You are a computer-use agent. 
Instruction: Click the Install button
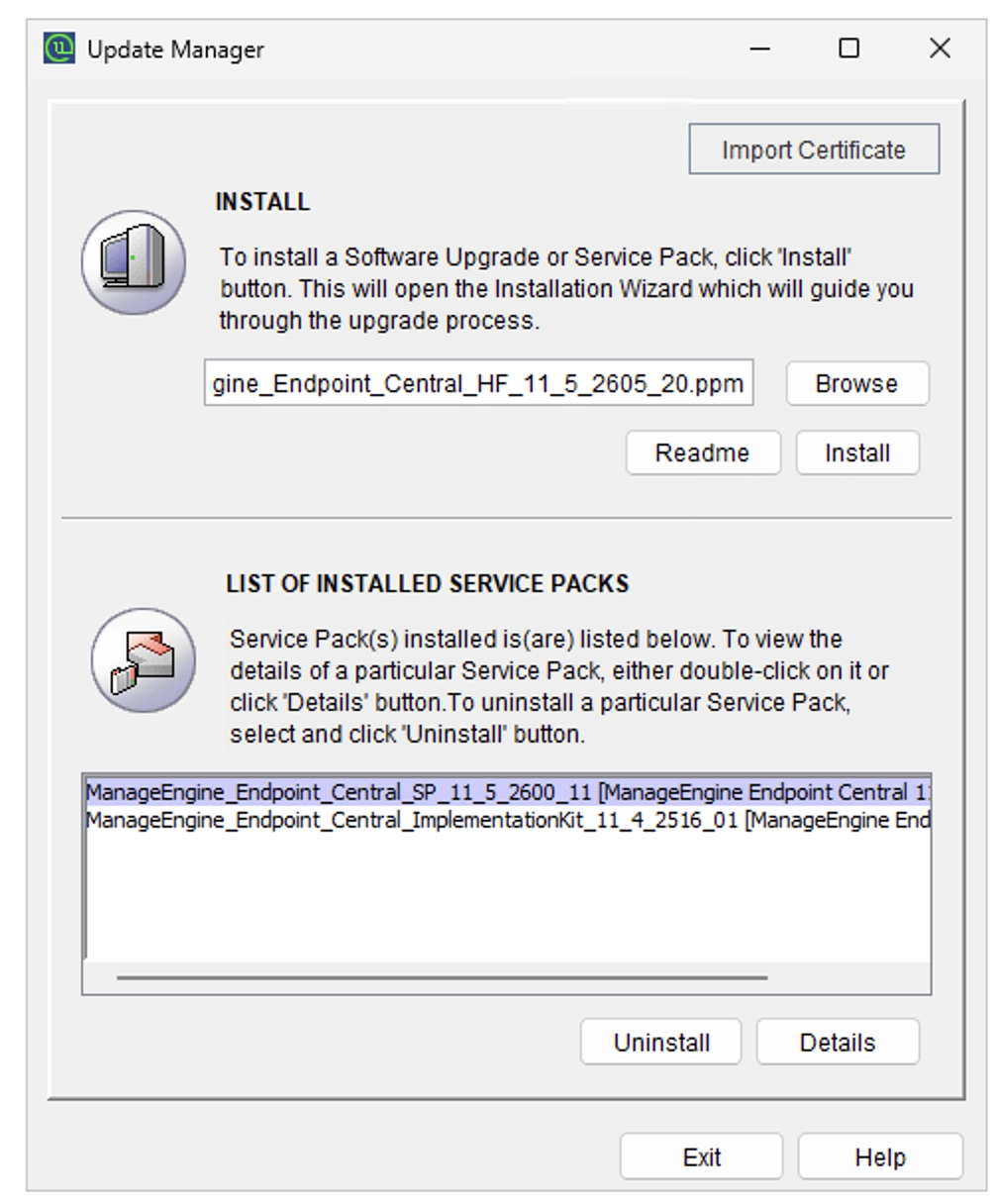[857, 452]
